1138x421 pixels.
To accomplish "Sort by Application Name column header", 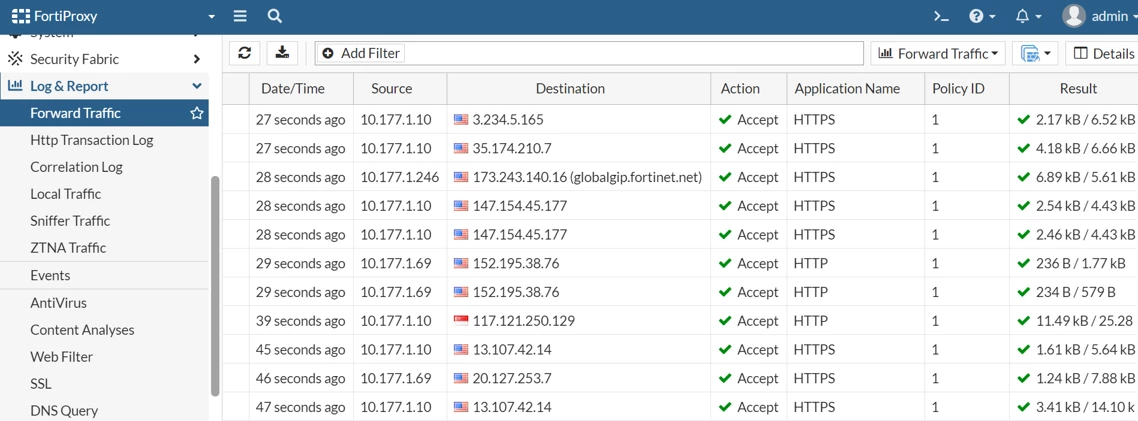I will tap(847, 89).
